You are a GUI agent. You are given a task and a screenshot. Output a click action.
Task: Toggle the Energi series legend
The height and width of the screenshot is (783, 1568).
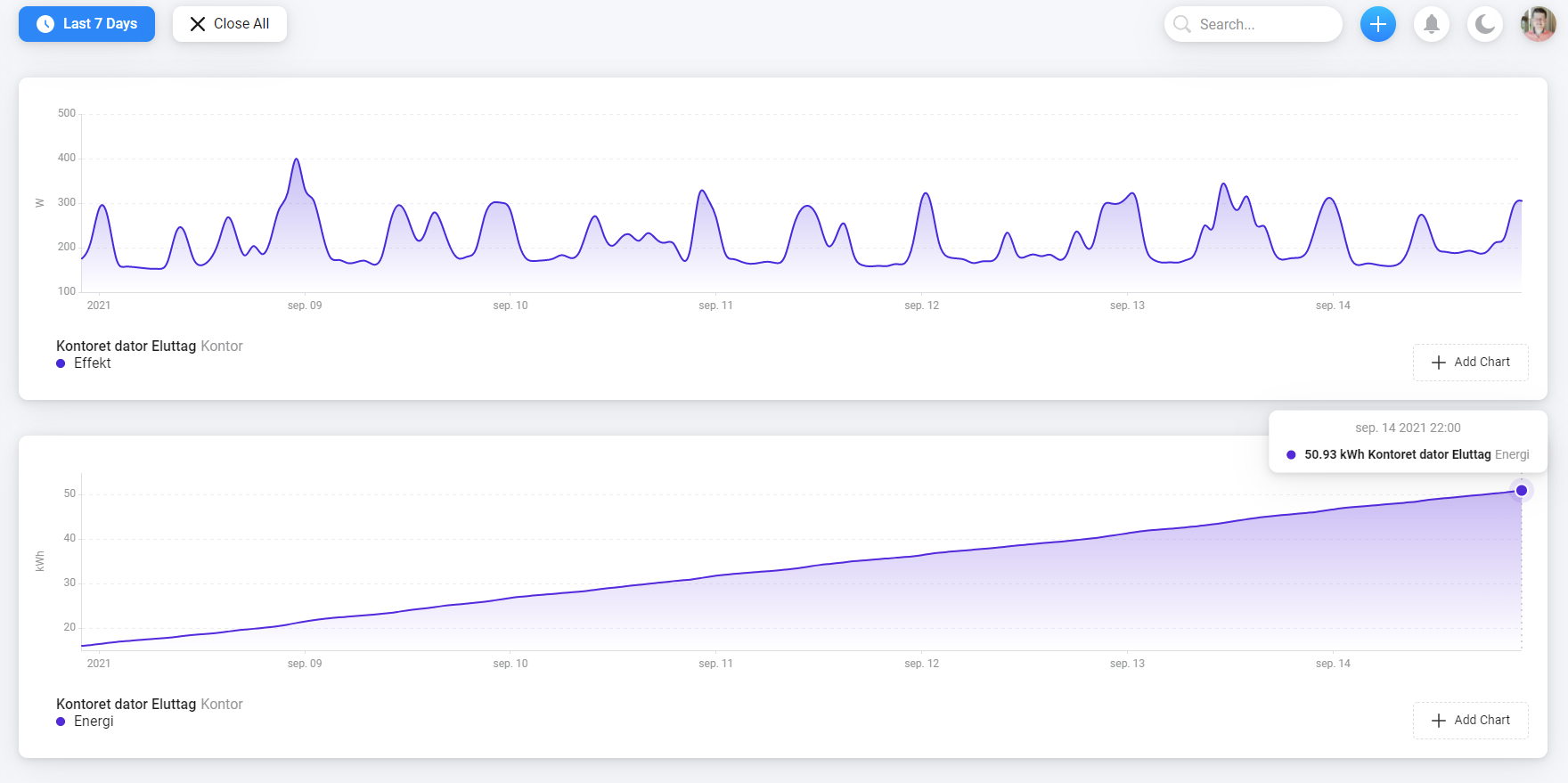point(94,722)
